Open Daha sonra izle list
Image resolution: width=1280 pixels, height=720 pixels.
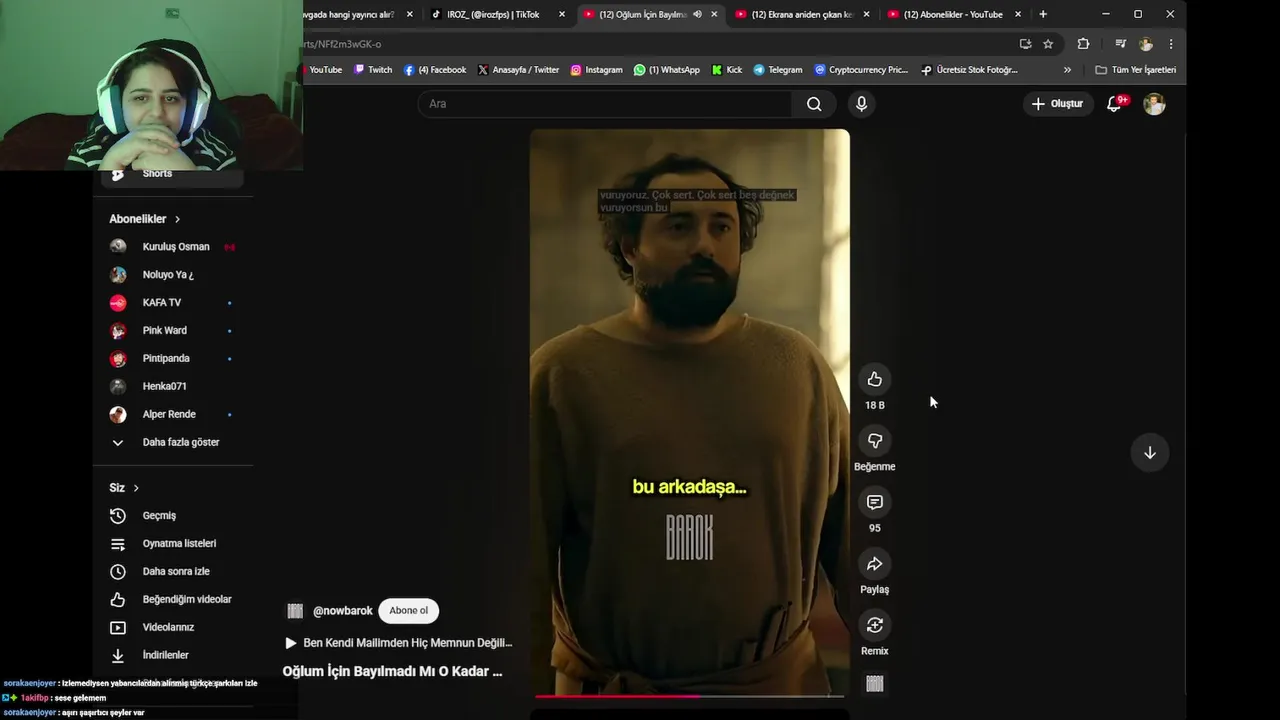175,572
